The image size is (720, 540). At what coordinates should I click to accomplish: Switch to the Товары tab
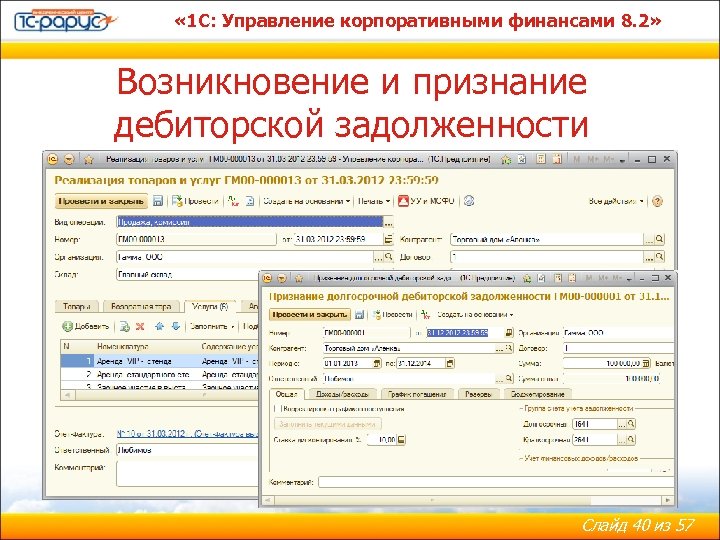[x=76, y=306]
